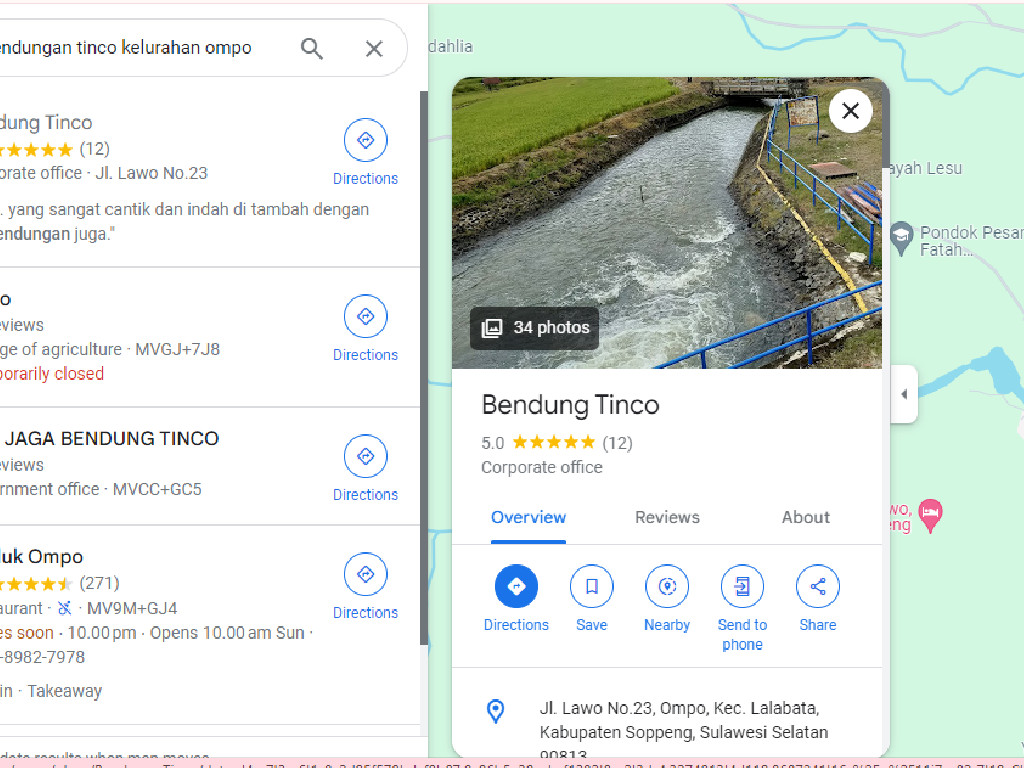Click the Plus Code MVCC+GC5 text
The width and height of the screenshot is (1024, 768).
click(157, 489)
